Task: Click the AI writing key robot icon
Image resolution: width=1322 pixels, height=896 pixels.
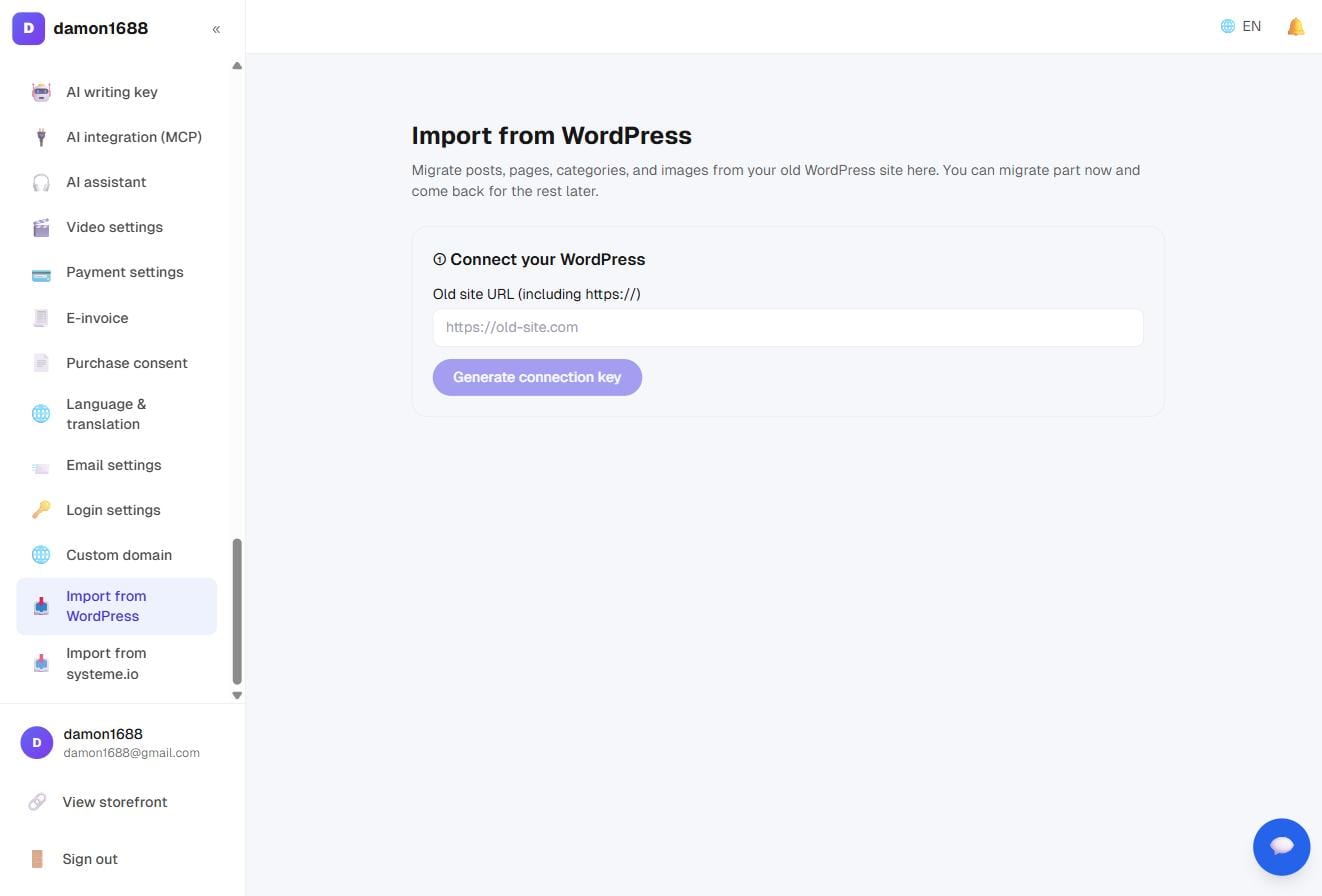Action: (x=41, y=92)
